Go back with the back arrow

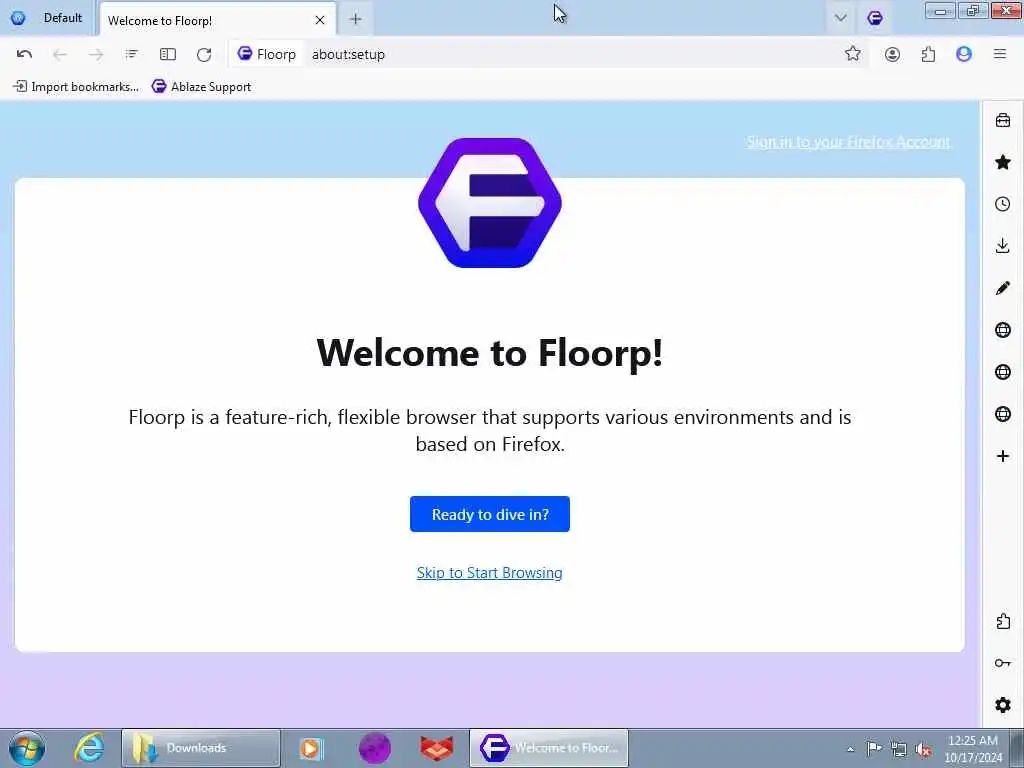(60, 54)
